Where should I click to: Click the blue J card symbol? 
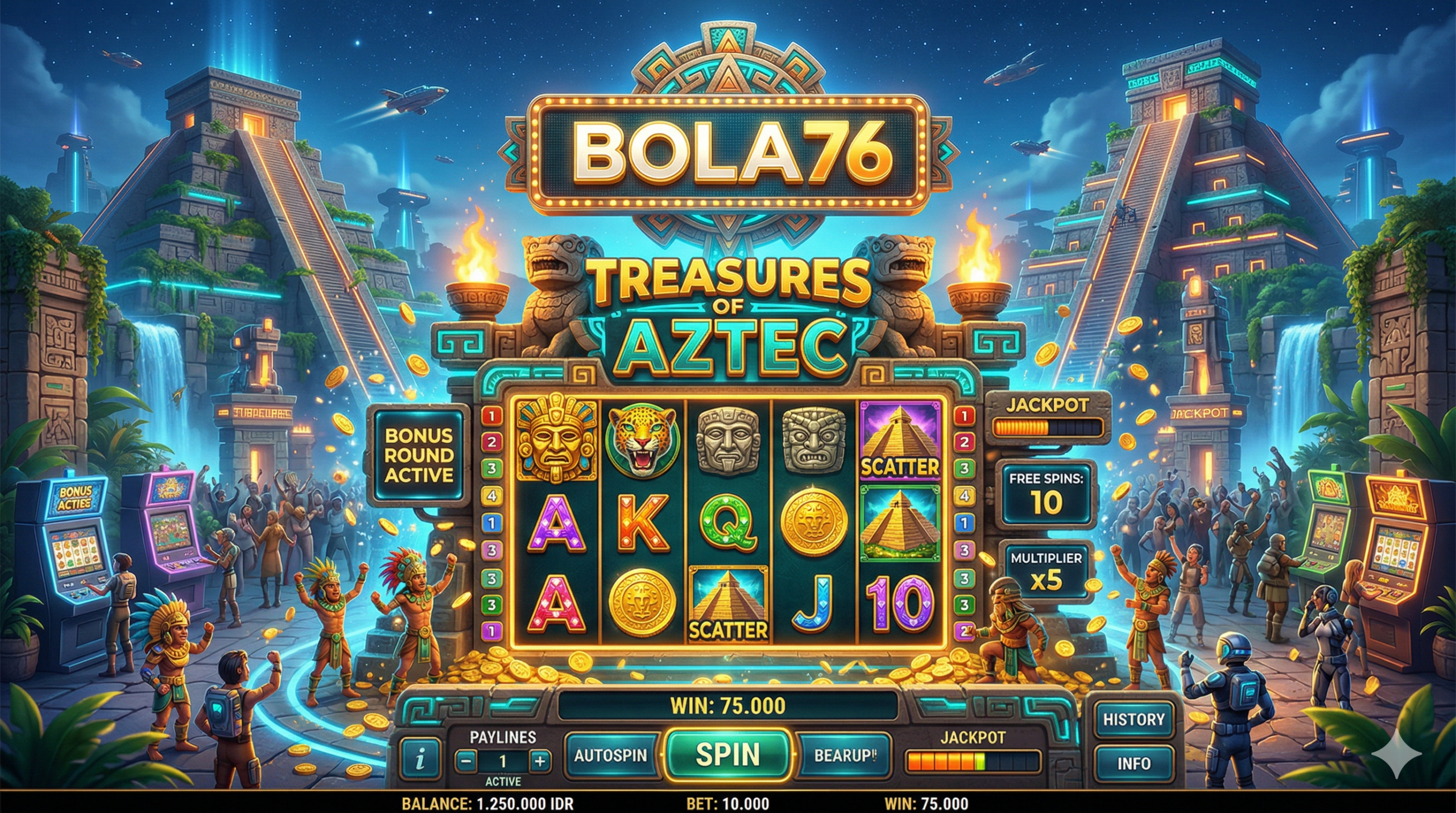(x=814, y=605)
